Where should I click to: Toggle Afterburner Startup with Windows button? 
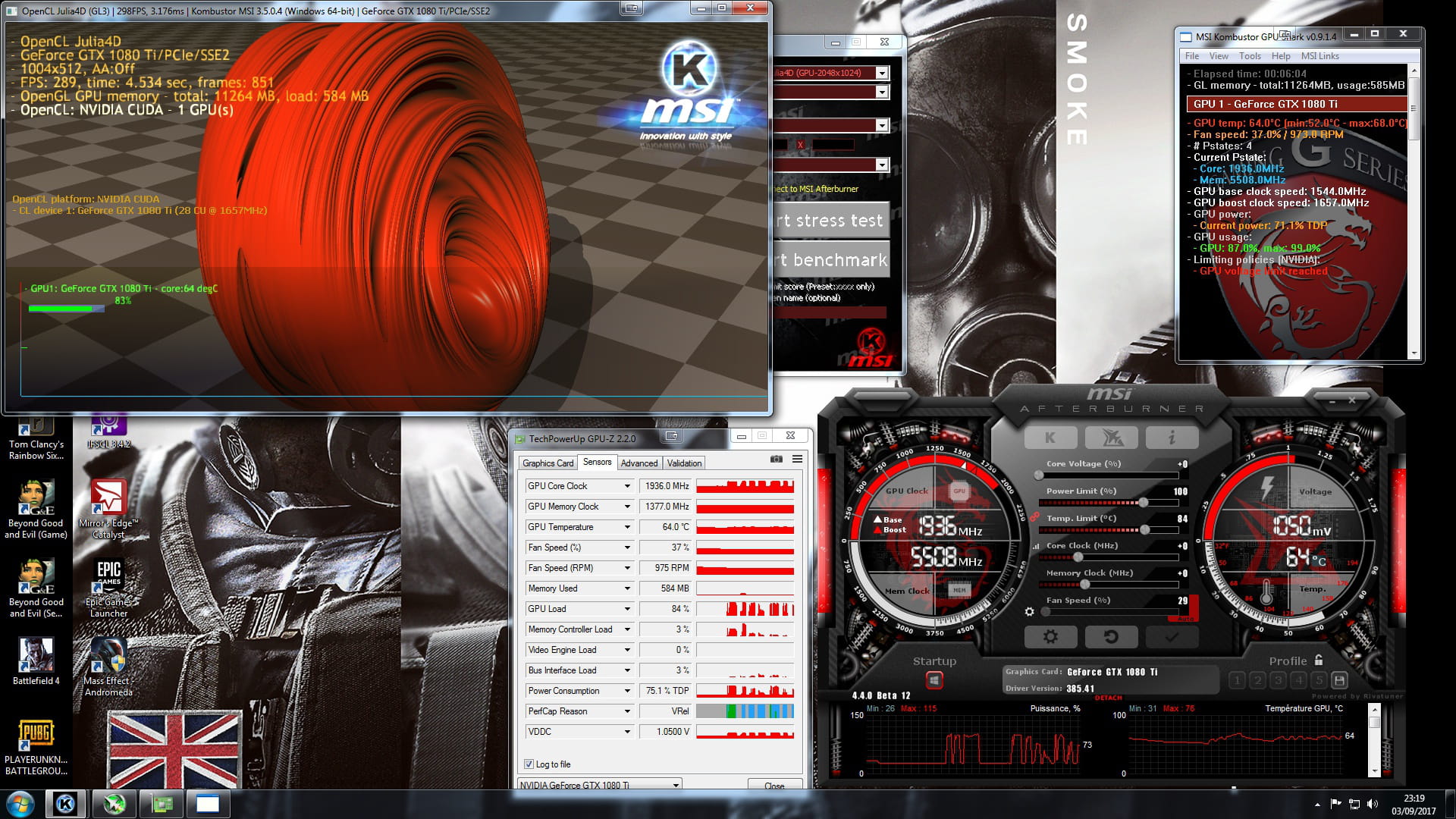tap(934, 680)
